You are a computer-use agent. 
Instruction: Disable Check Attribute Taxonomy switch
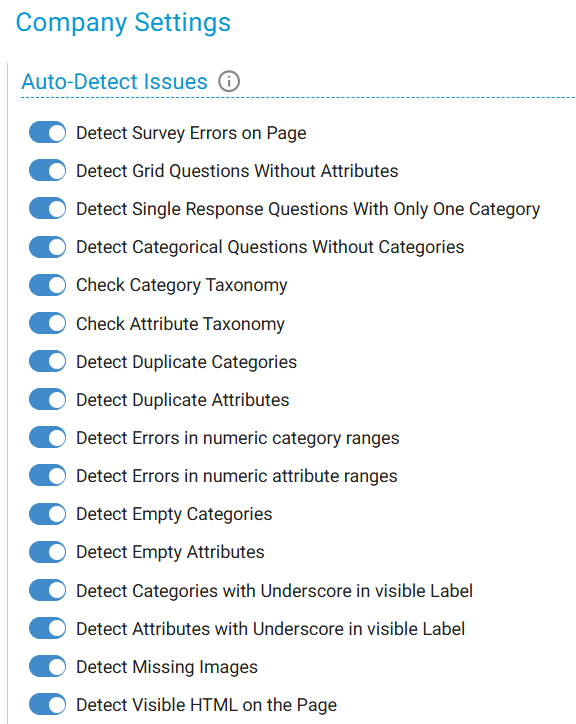[x=48, y=323]
